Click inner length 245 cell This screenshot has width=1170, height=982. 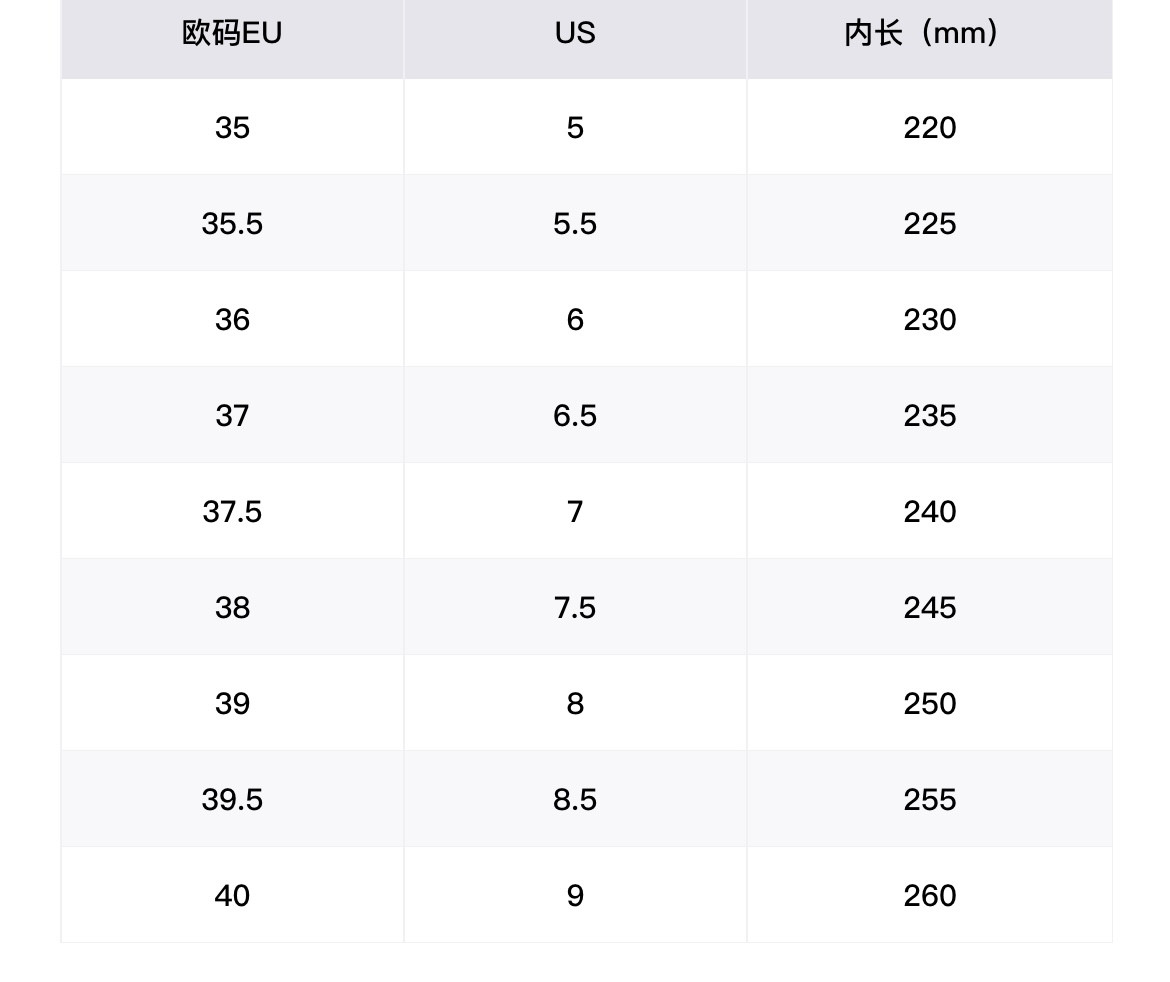(x=929, y=607)
